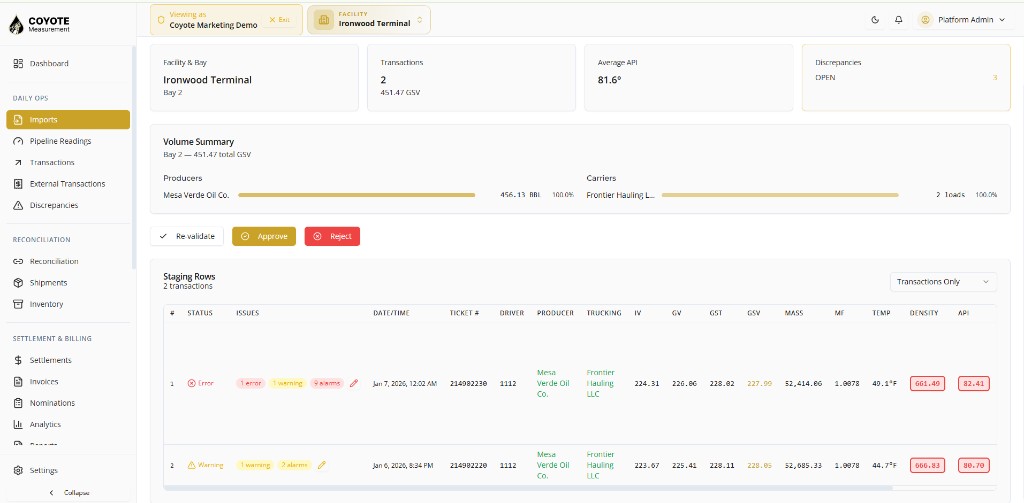Click the Re-validate button
The height and width of the screenshot is (503, 1024).
tap(187, 236)
